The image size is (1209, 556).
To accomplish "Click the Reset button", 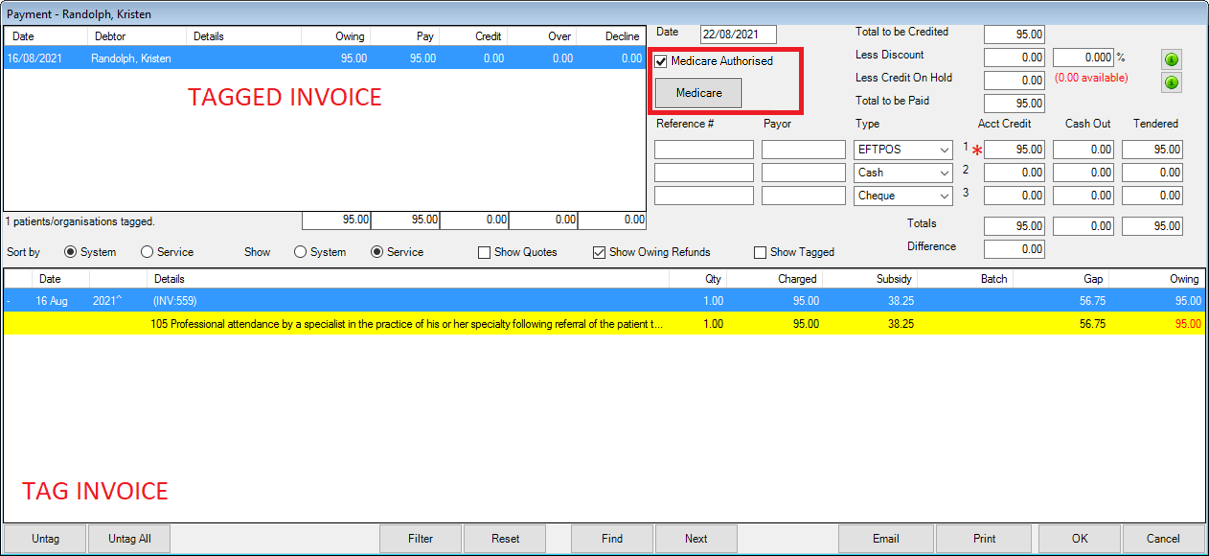I will pos(506,538).
